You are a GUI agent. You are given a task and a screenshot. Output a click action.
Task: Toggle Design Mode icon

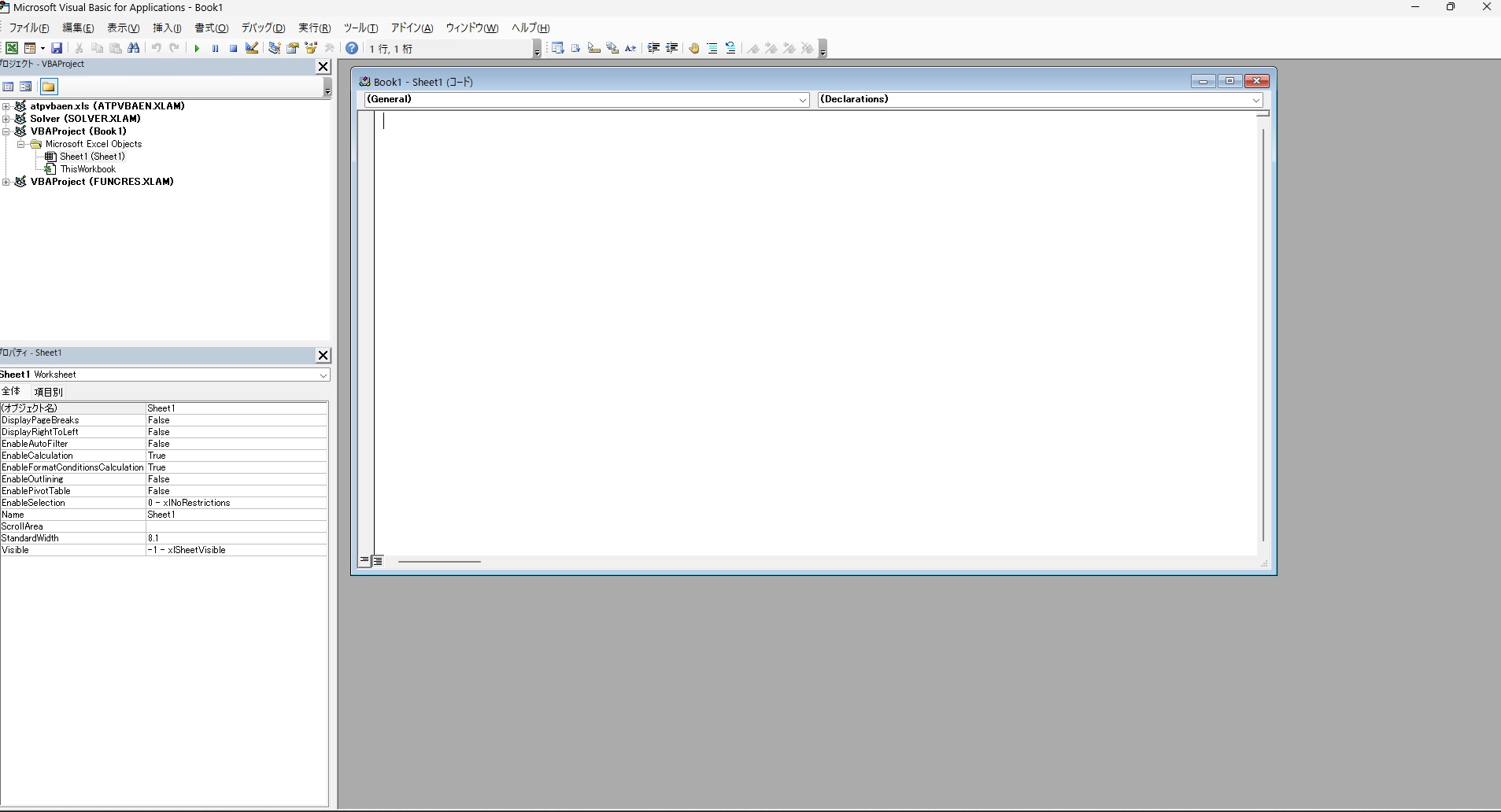(x=252, y=48)
